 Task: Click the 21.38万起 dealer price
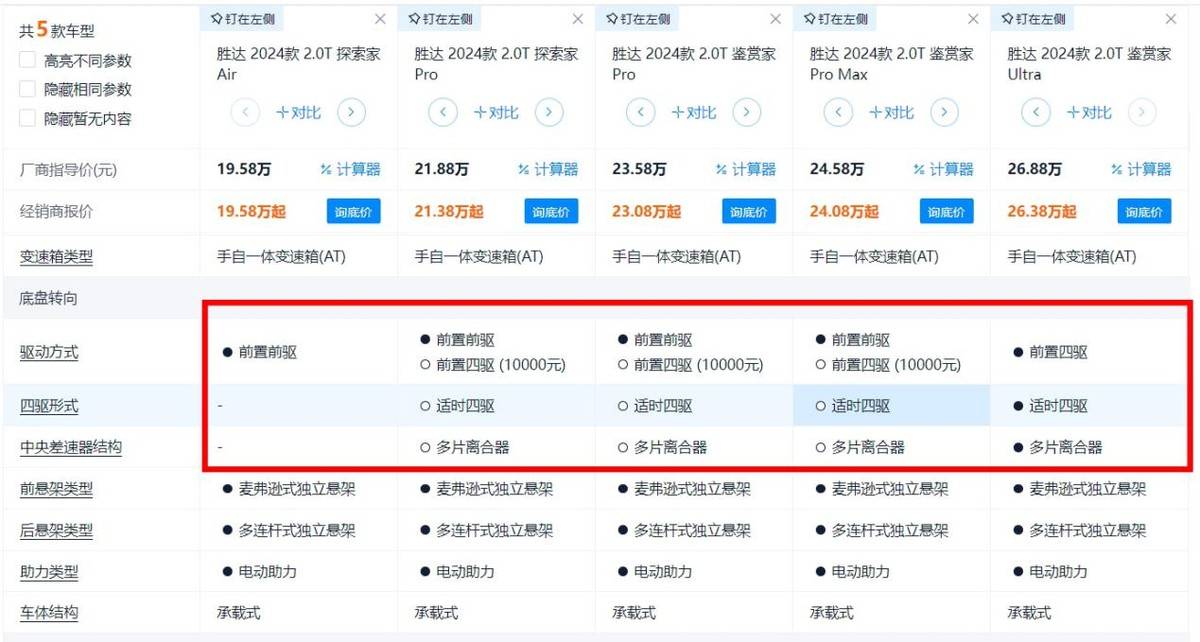coord(449,212)
